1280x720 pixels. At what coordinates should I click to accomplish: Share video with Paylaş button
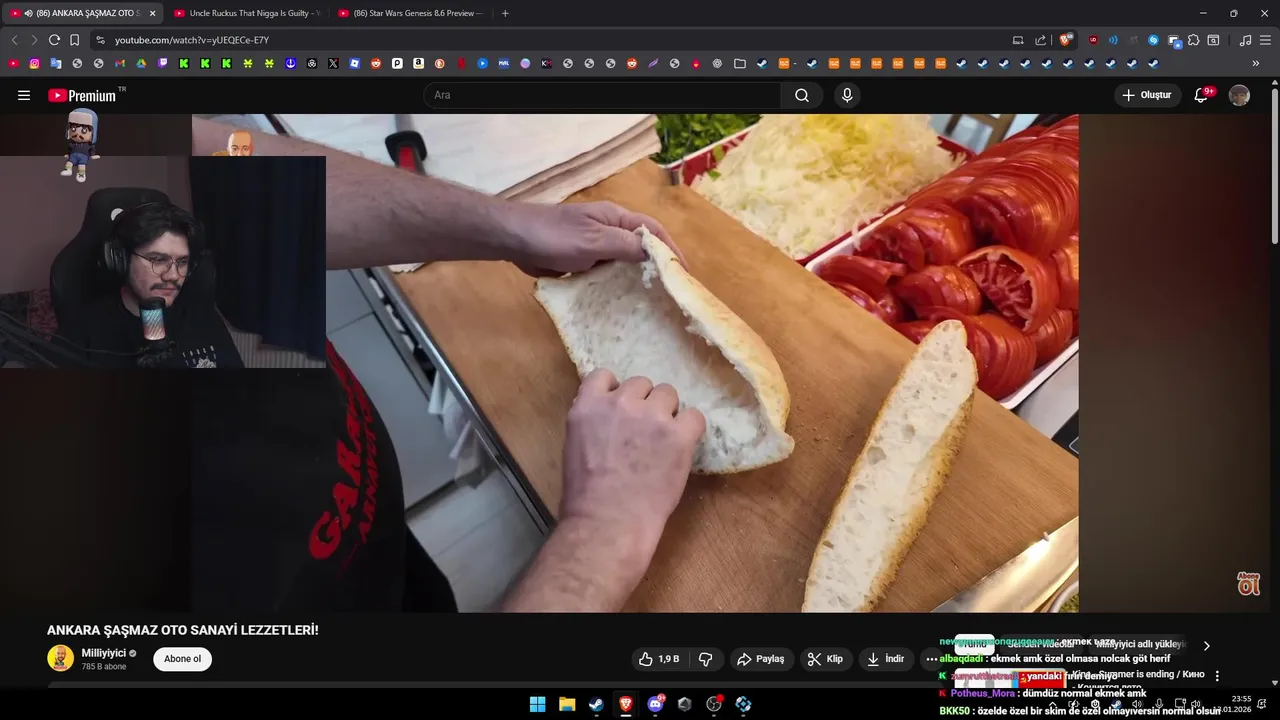pos(761,659)
